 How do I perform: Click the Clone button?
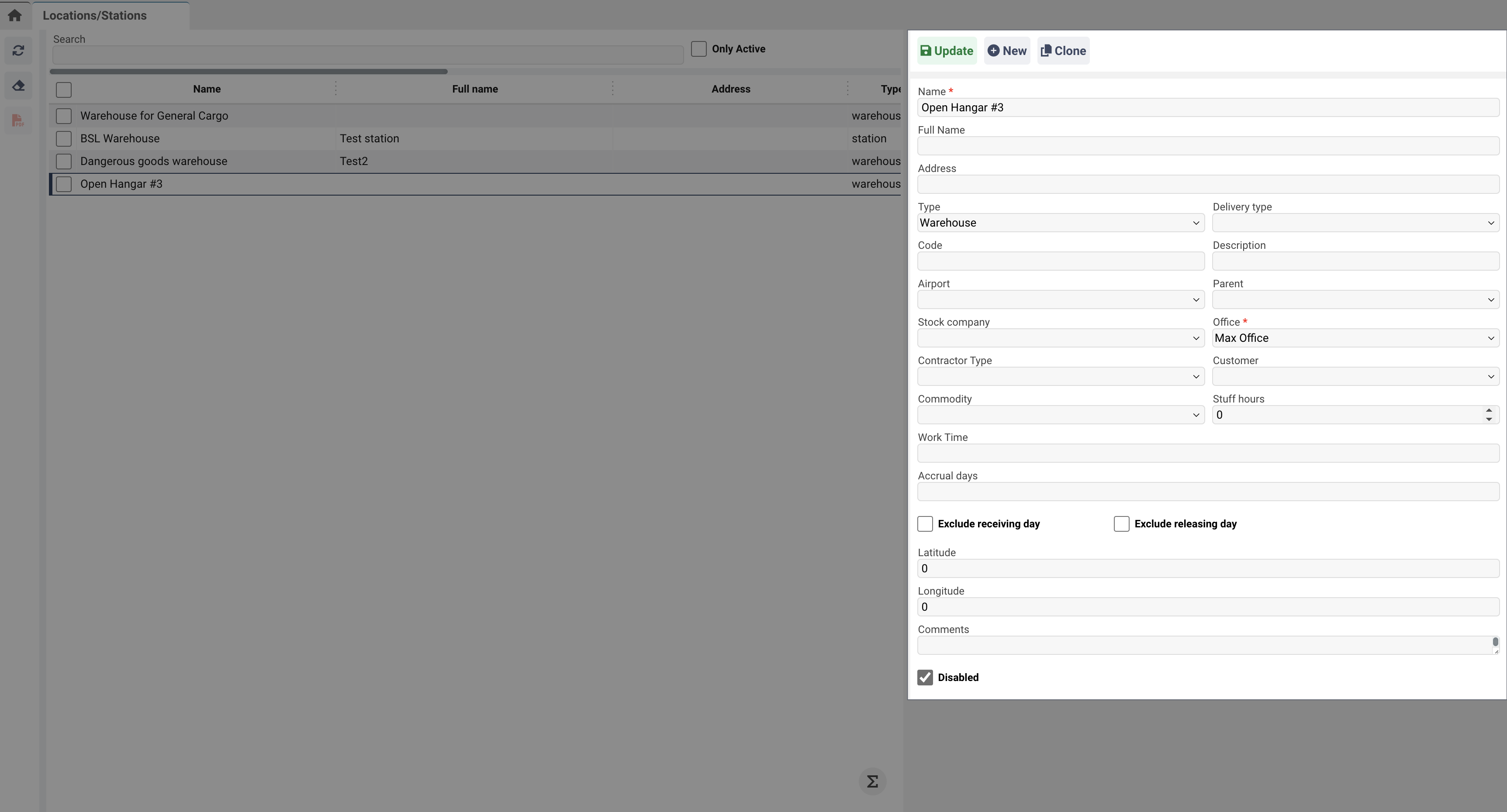click(x=1063, y=51)
